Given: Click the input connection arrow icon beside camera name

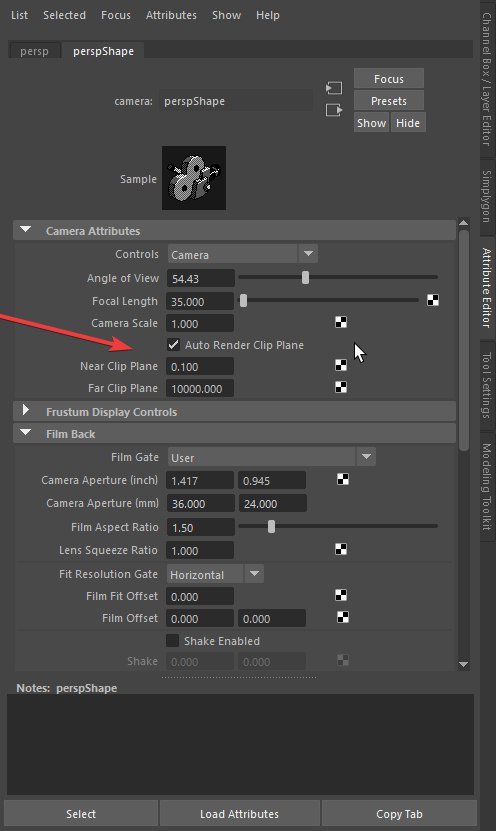Looking at the screenshot, I should [x=334, y=87].
